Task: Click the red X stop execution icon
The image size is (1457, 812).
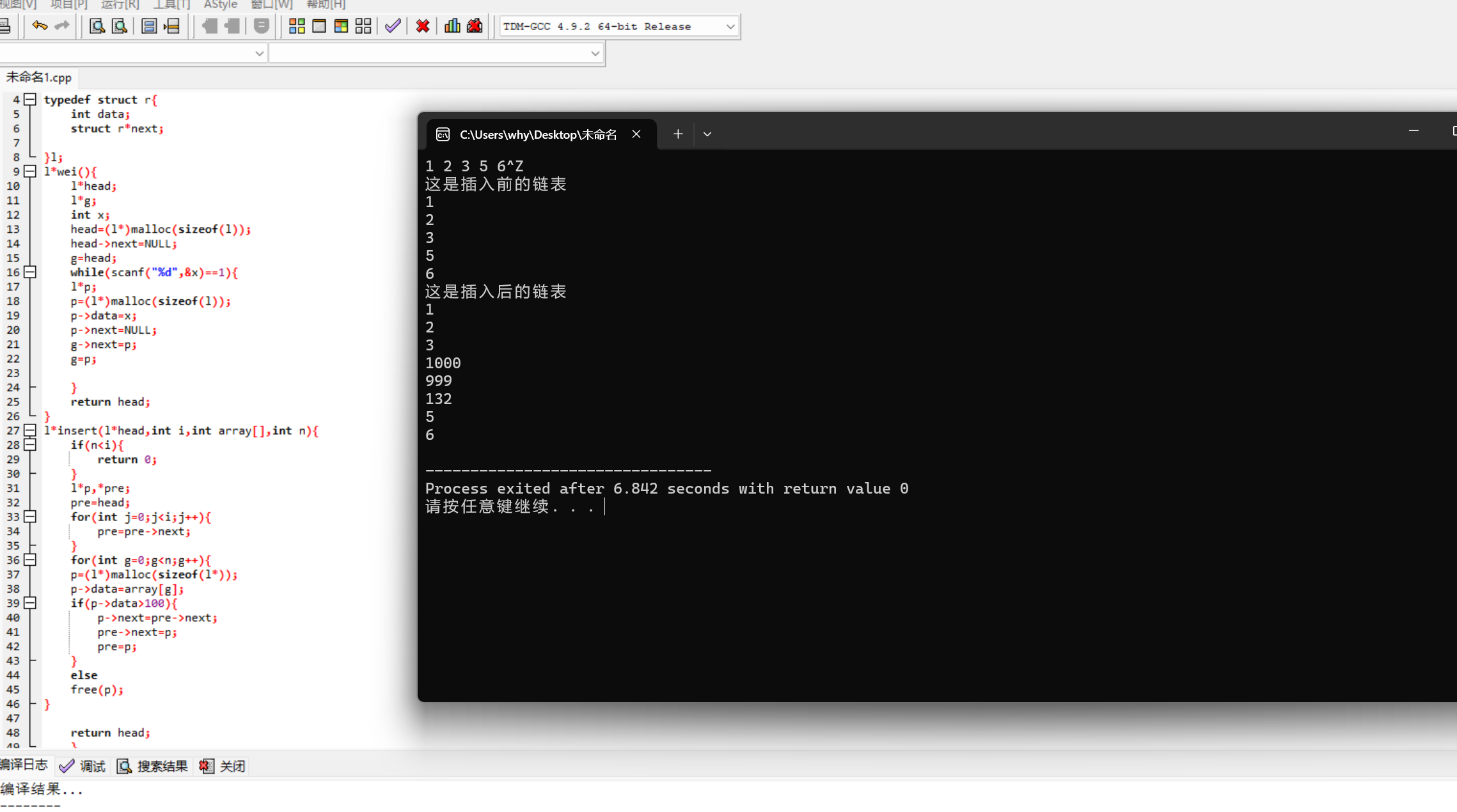Action: [422, 26]
